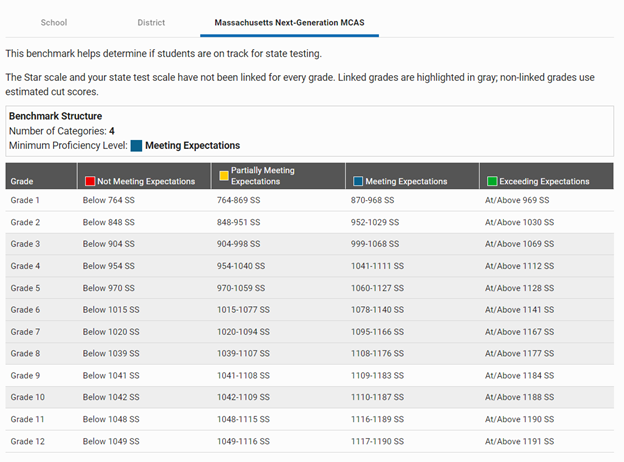Screen dimensions: 624x462
Task: Click cell '1117-1190 SS'
Action: 377,441
